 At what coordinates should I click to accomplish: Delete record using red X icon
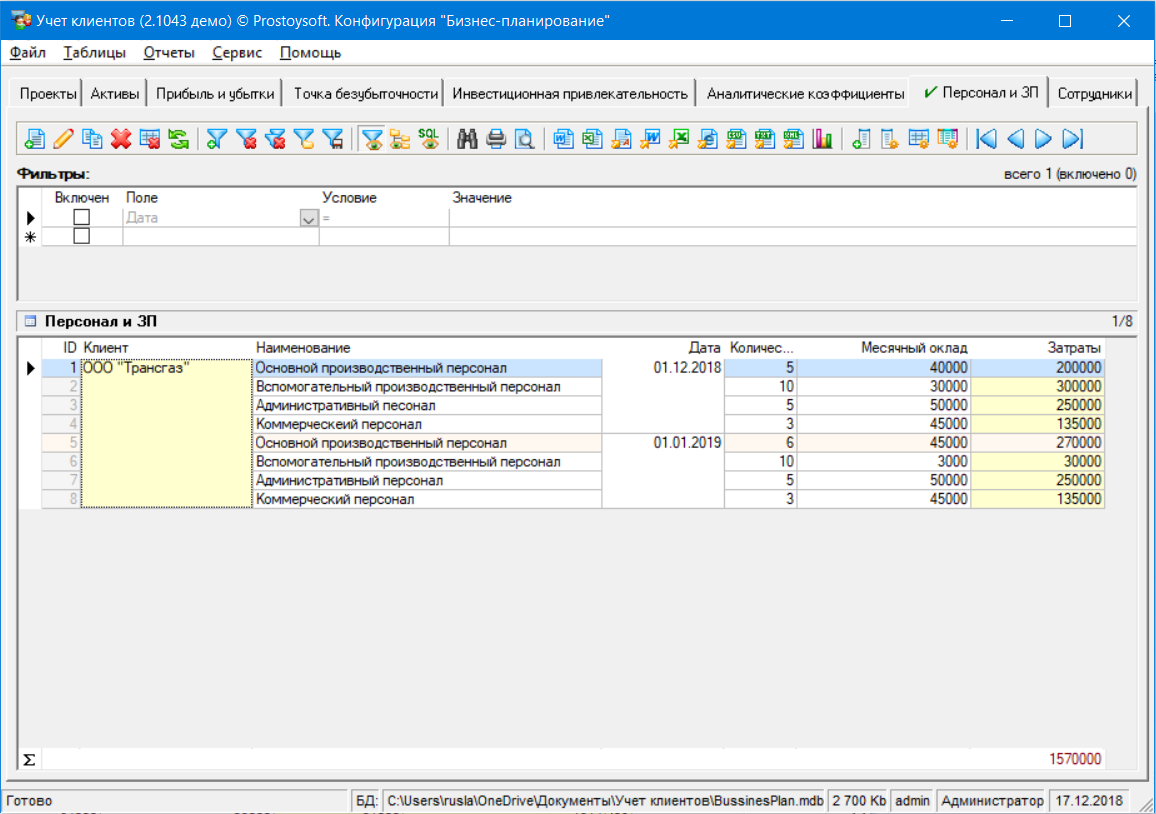[x=121, y=139]
